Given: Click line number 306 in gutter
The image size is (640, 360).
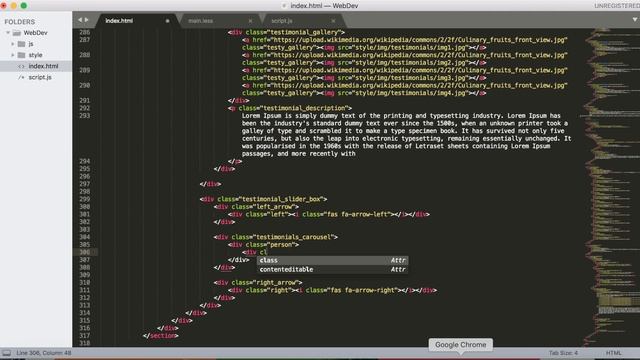Looking at the screenshot, I should (x=84, y=252).
